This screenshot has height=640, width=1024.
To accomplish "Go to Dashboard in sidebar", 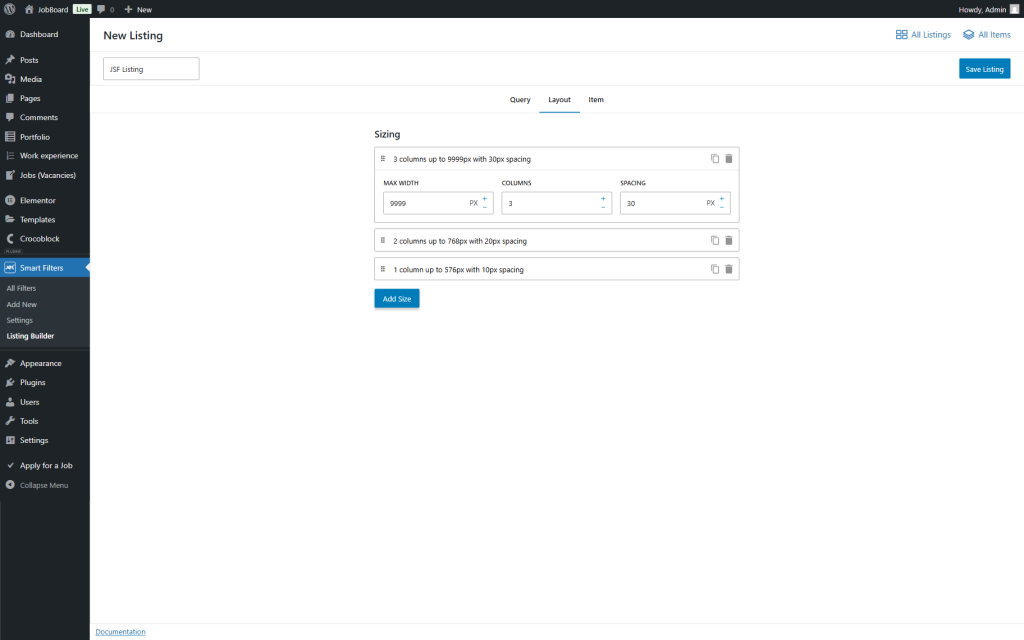I will click(44, 34).
